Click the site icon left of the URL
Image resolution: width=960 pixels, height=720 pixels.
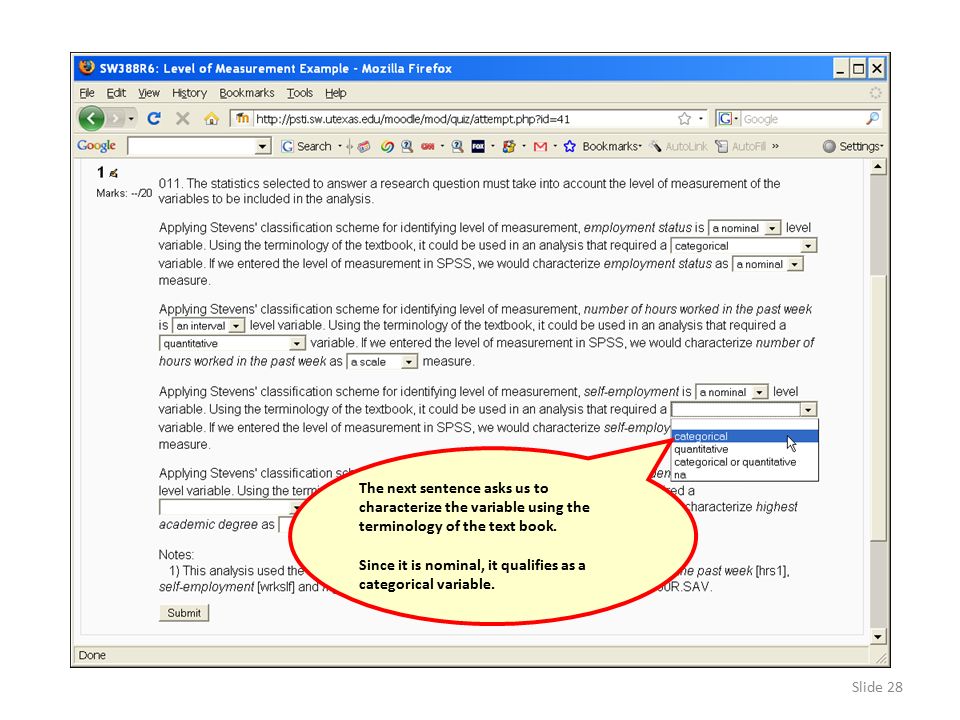[242, 118]
